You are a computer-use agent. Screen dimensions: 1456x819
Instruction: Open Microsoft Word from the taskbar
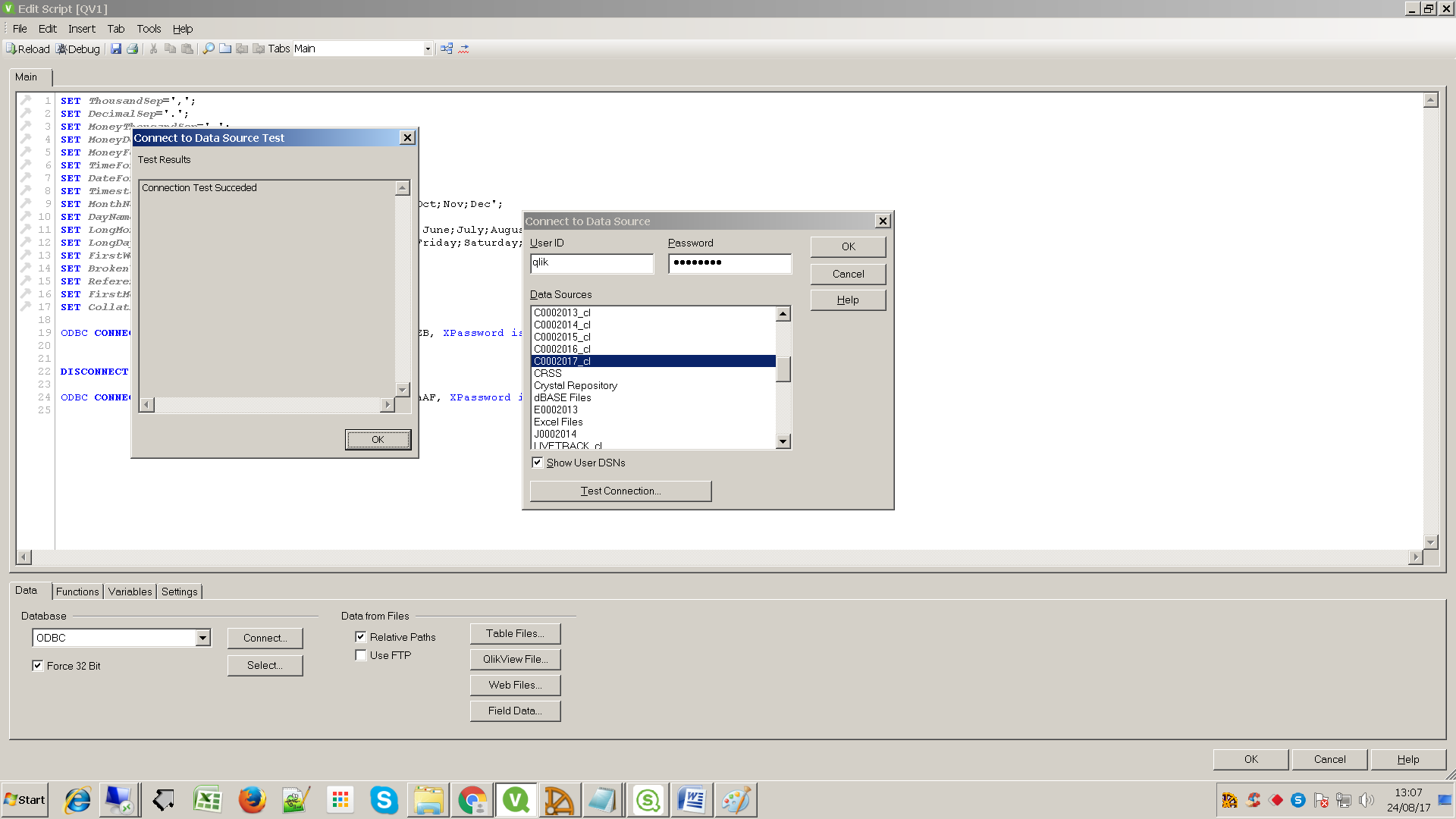click(x=692, y=800)
